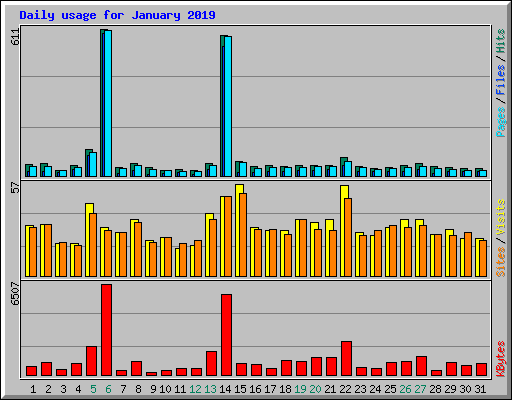The height and width of the screenshot is (400, 512).
Task: Click the red KBytes bar for day 1
Action: [x=31, y=371]
